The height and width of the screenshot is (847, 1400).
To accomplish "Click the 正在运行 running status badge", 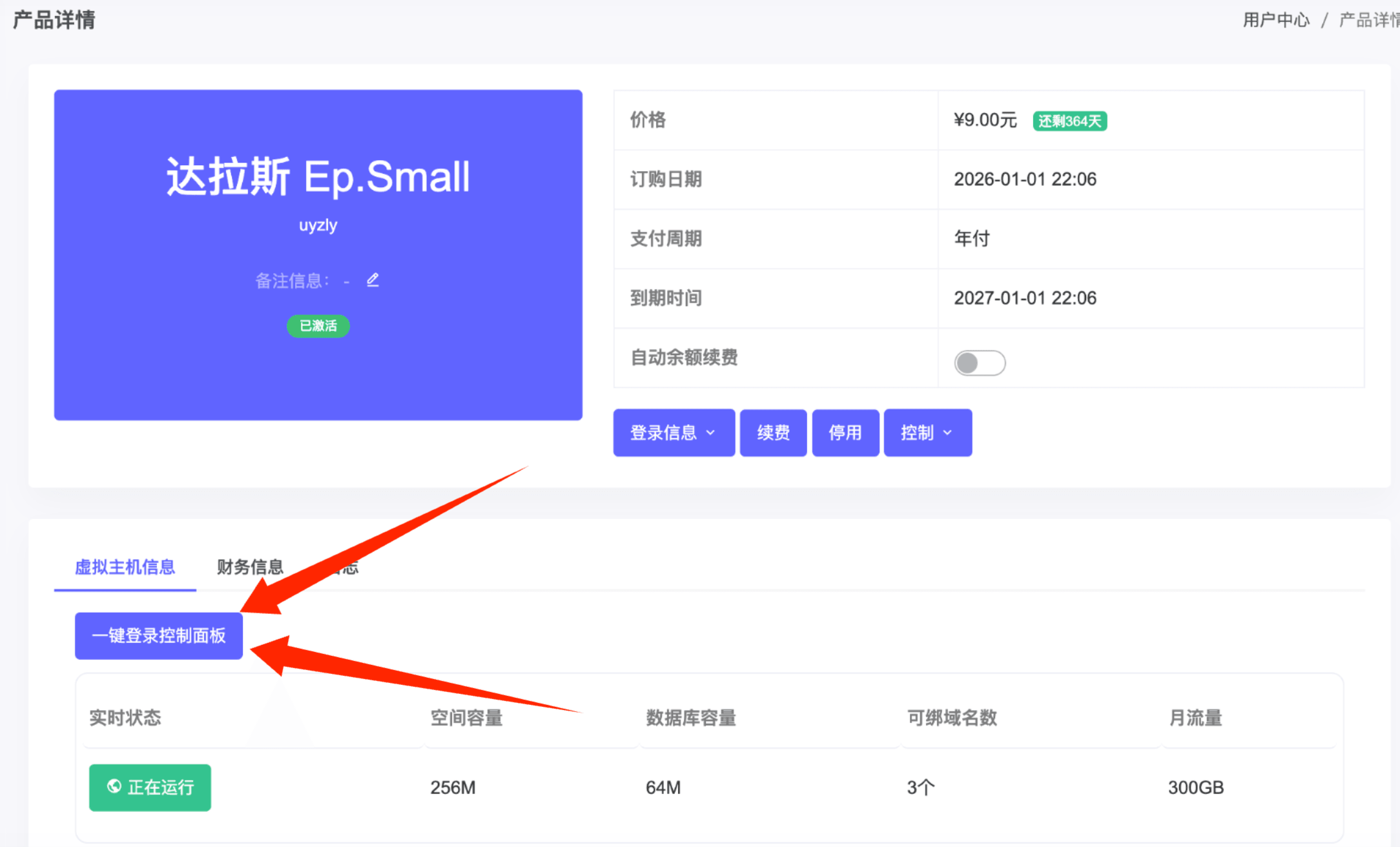I will pyautogui.click(x=150, y=787).
